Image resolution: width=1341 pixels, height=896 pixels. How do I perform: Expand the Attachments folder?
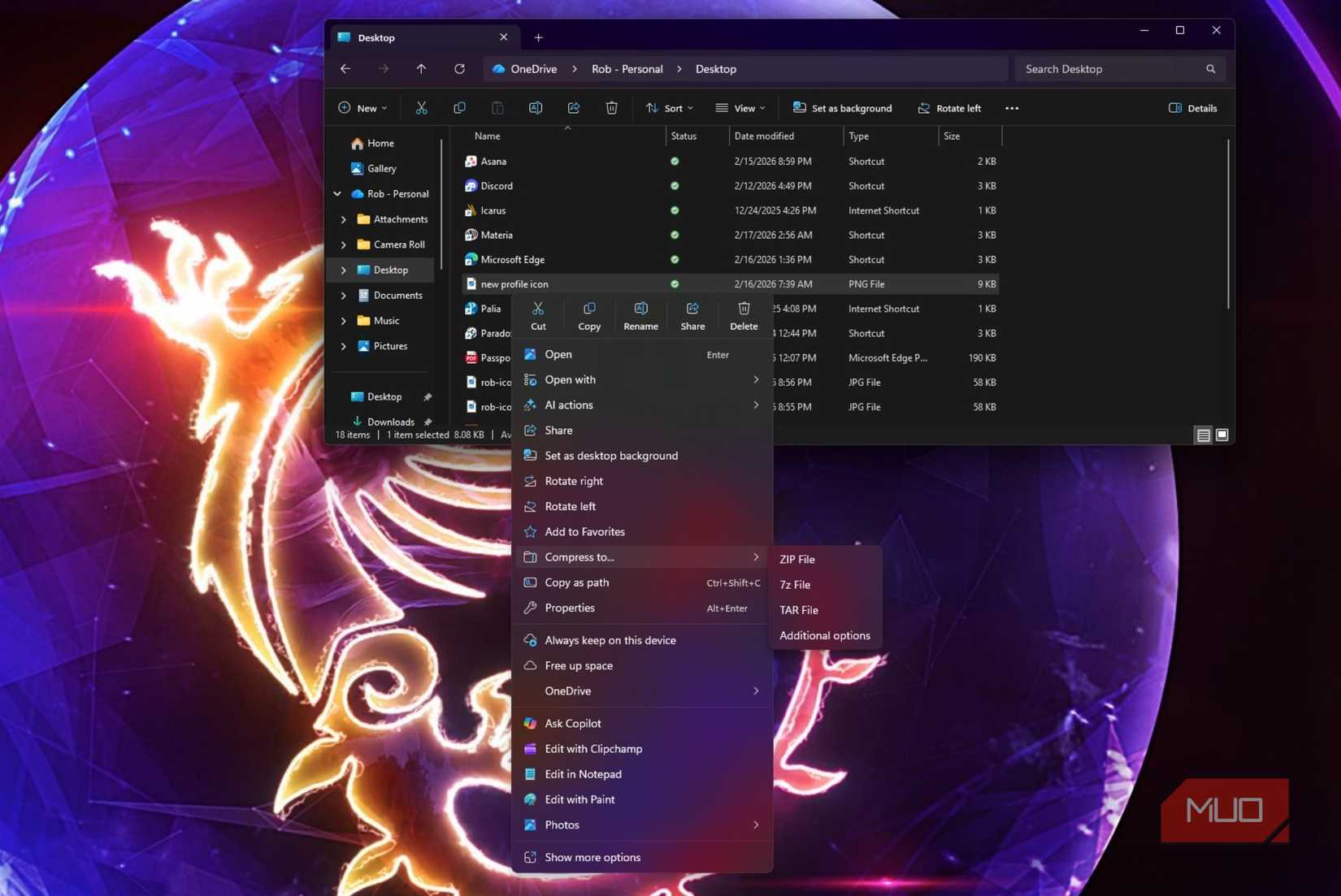(x=344, y=219)
